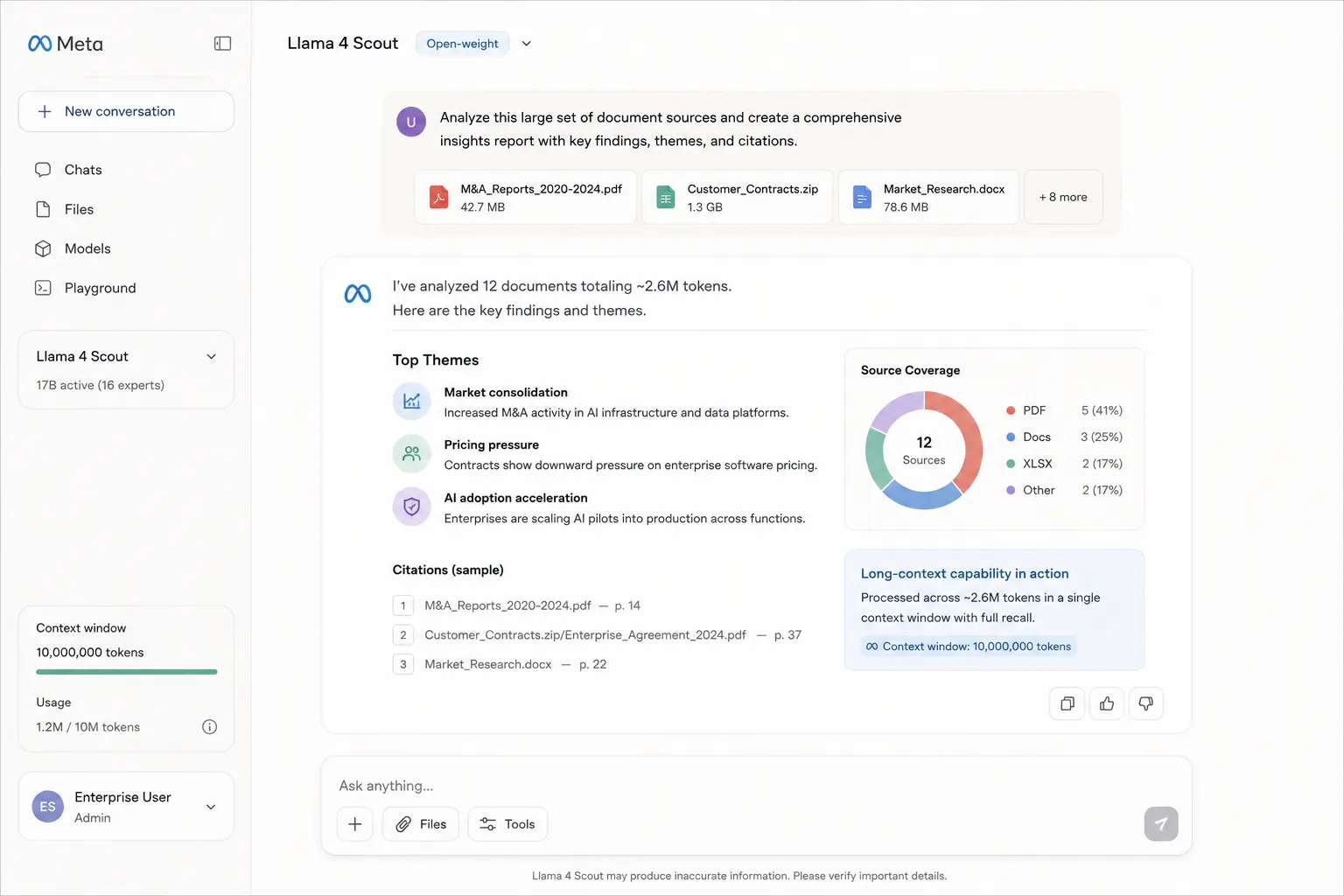Click the AI adoption shield icon

pos(411,507)
